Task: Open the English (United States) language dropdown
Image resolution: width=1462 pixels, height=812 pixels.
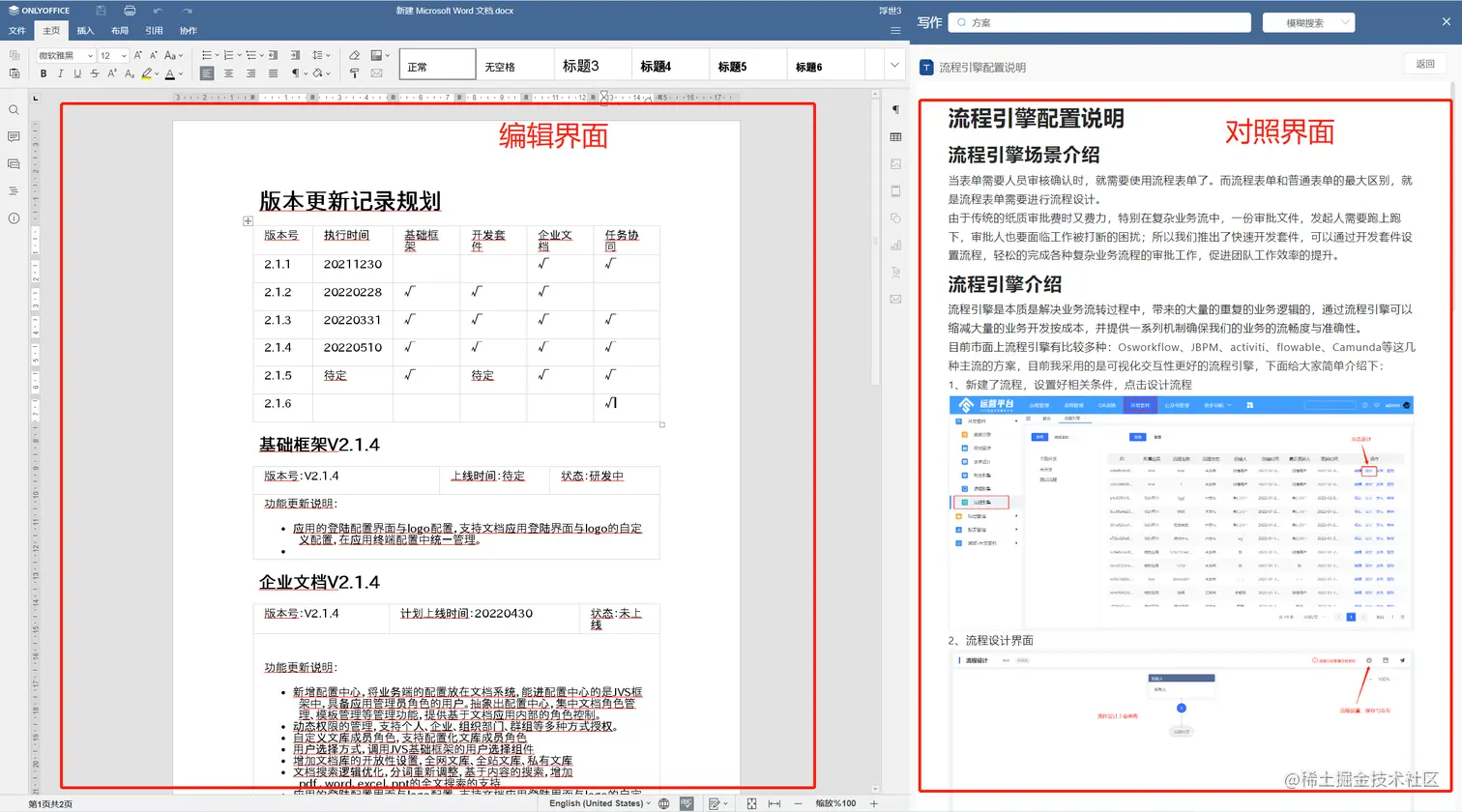Action: [x=599, y=803]
